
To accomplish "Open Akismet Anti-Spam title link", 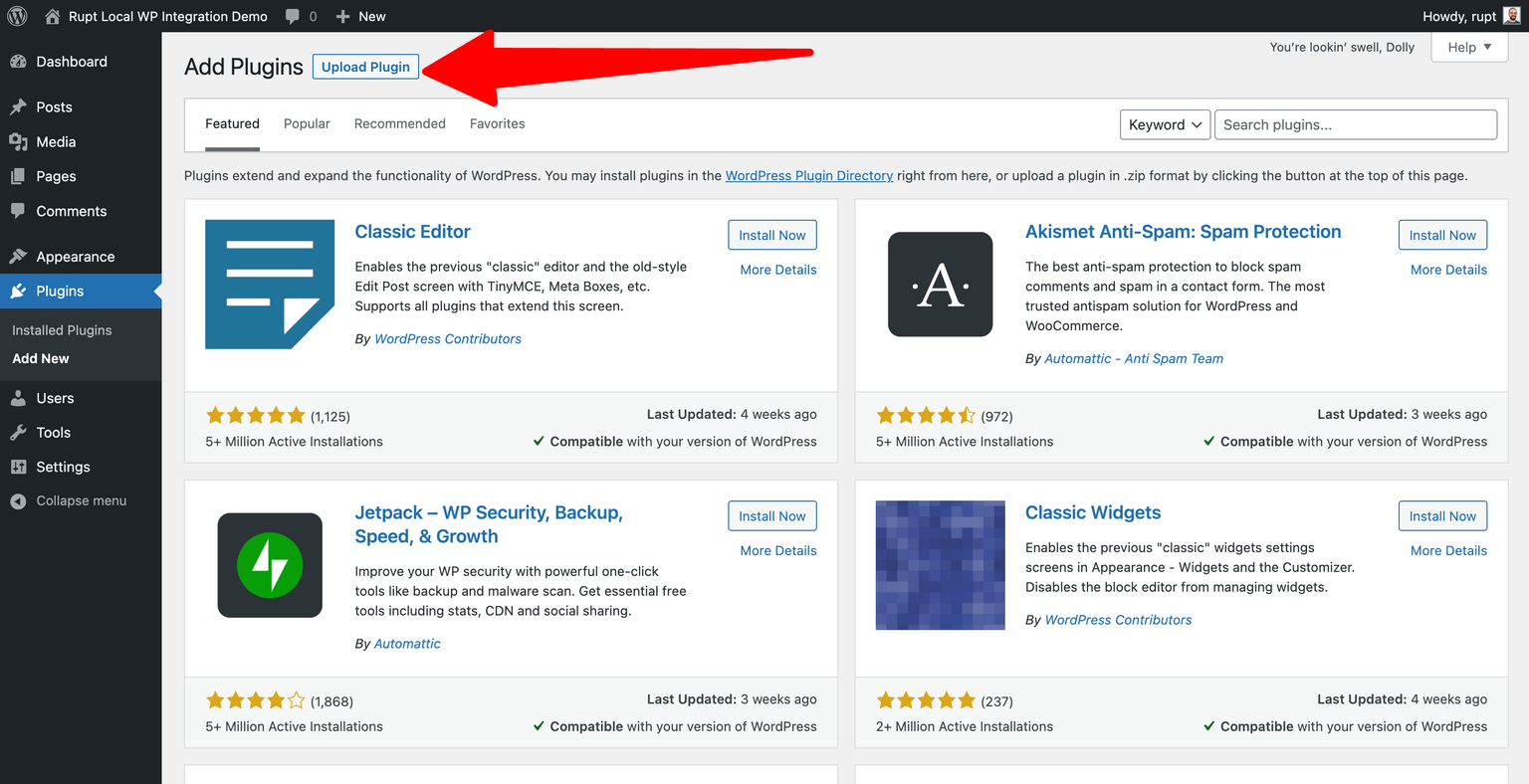I will (x=1183, y=231).
